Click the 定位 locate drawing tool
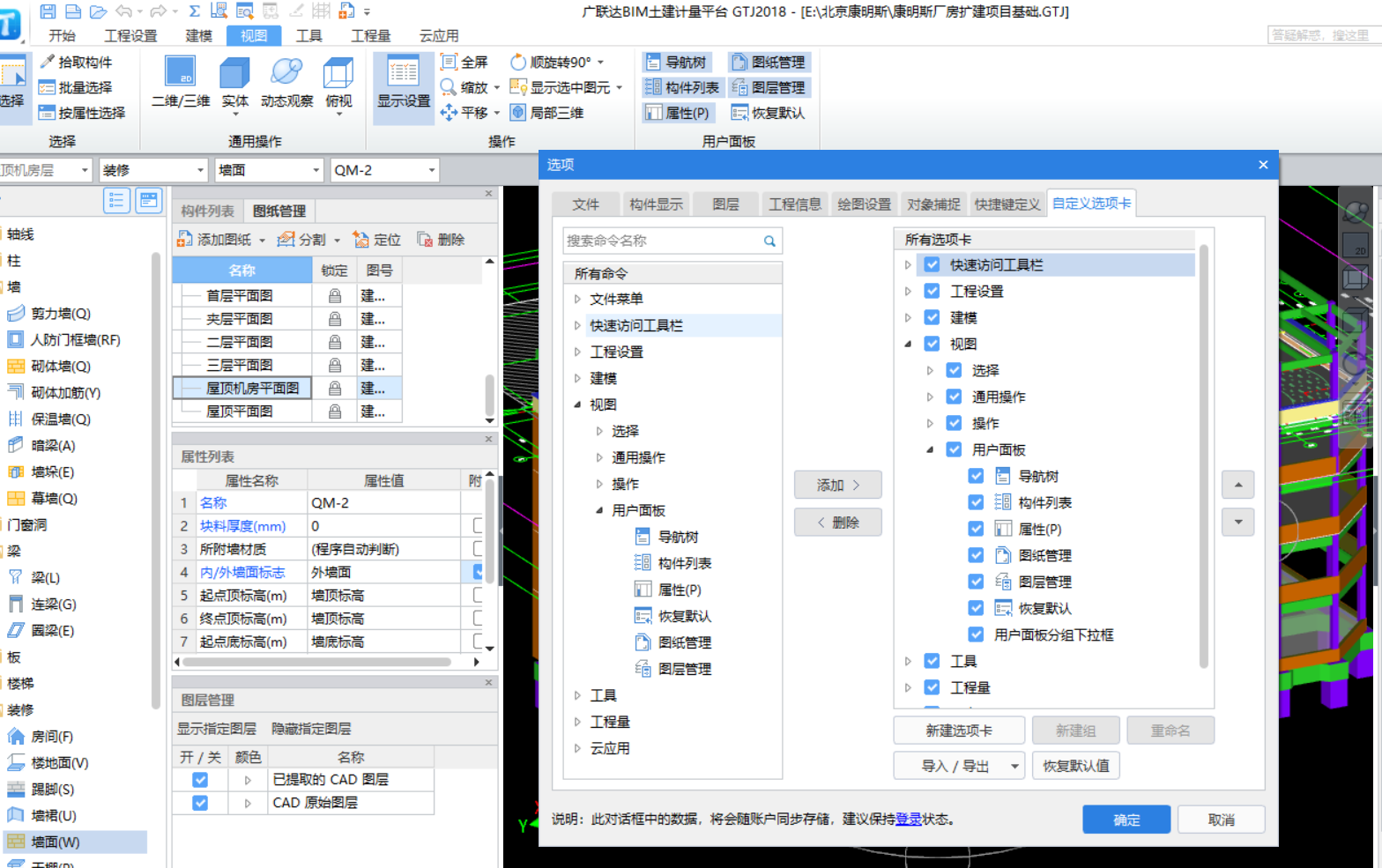This screenshot has height=868, width=1382. click(377, 240)
